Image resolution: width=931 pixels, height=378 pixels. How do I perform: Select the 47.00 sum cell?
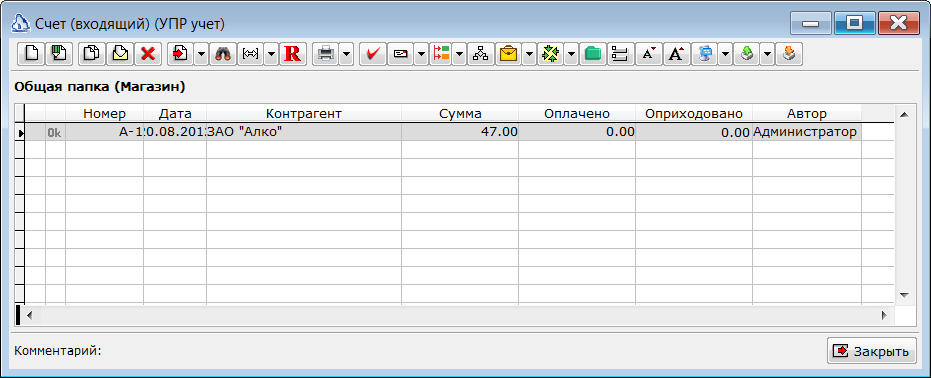(460, 132)
